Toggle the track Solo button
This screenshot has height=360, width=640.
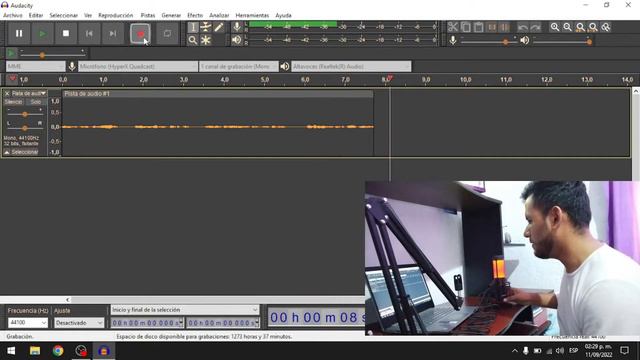pos(36,102)
